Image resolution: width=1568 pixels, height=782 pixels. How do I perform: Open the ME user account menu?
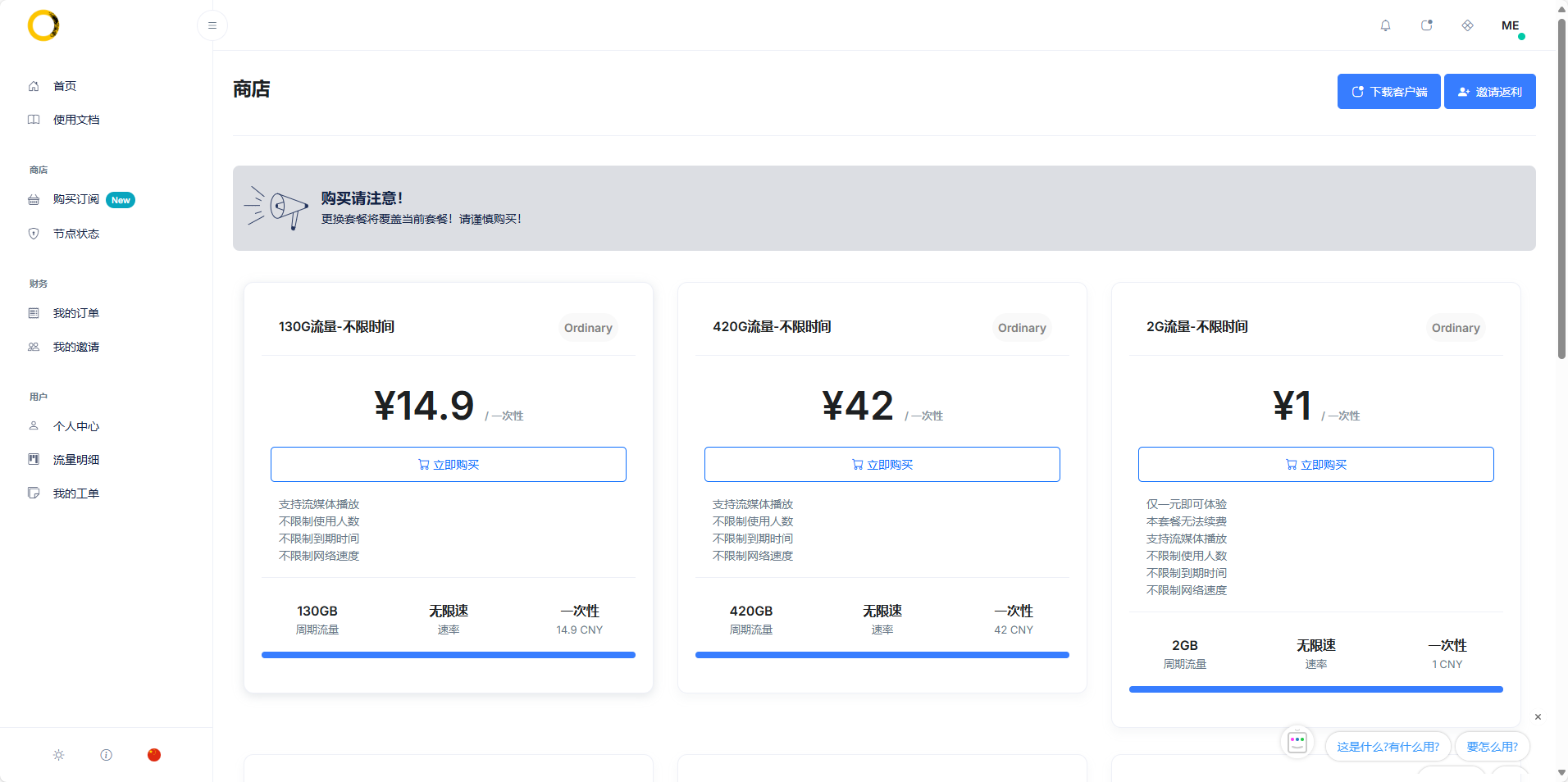(x=1511, y=25)
